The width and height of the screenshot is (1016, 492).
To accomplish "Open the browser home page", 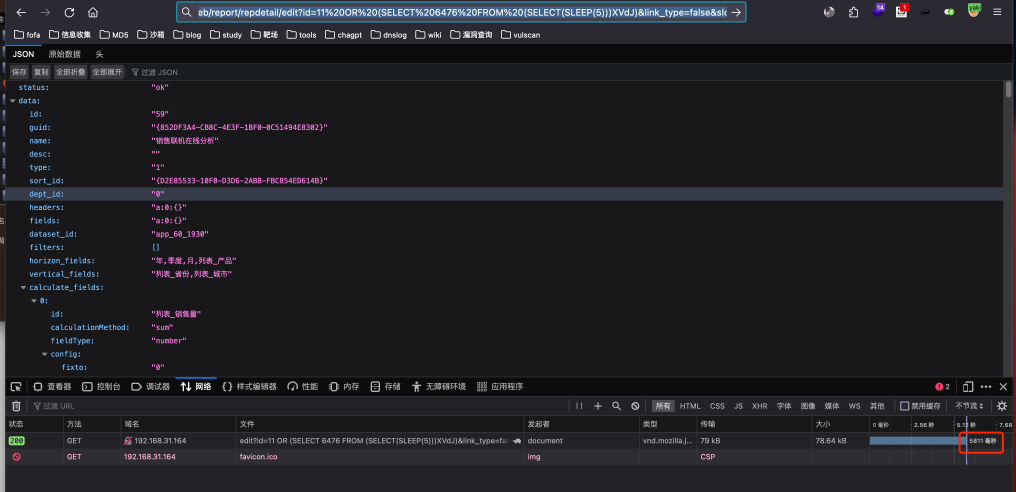I will point(93,12).
